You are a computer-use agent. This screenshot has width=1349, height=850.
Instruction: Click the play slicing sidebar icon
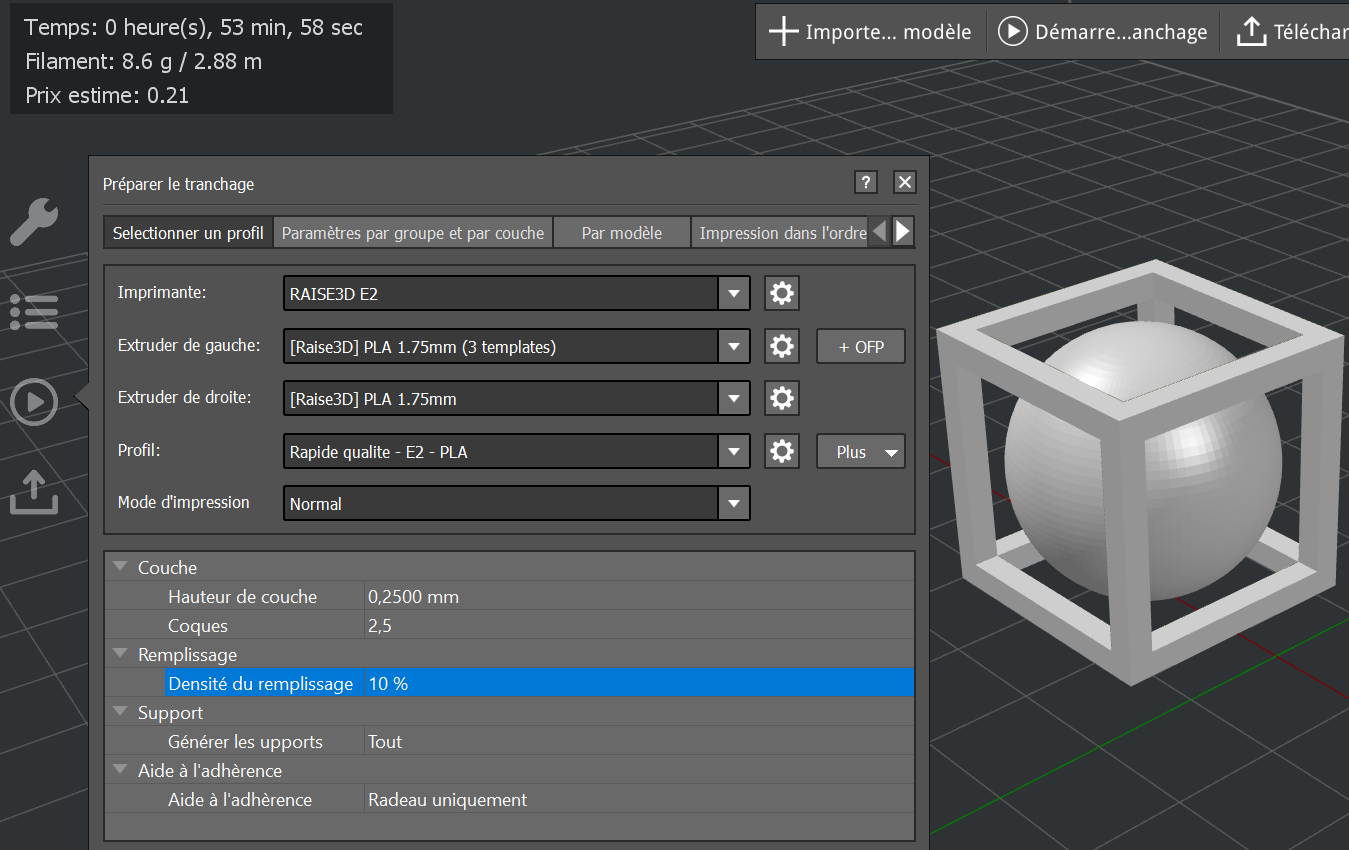pos(34,402)
